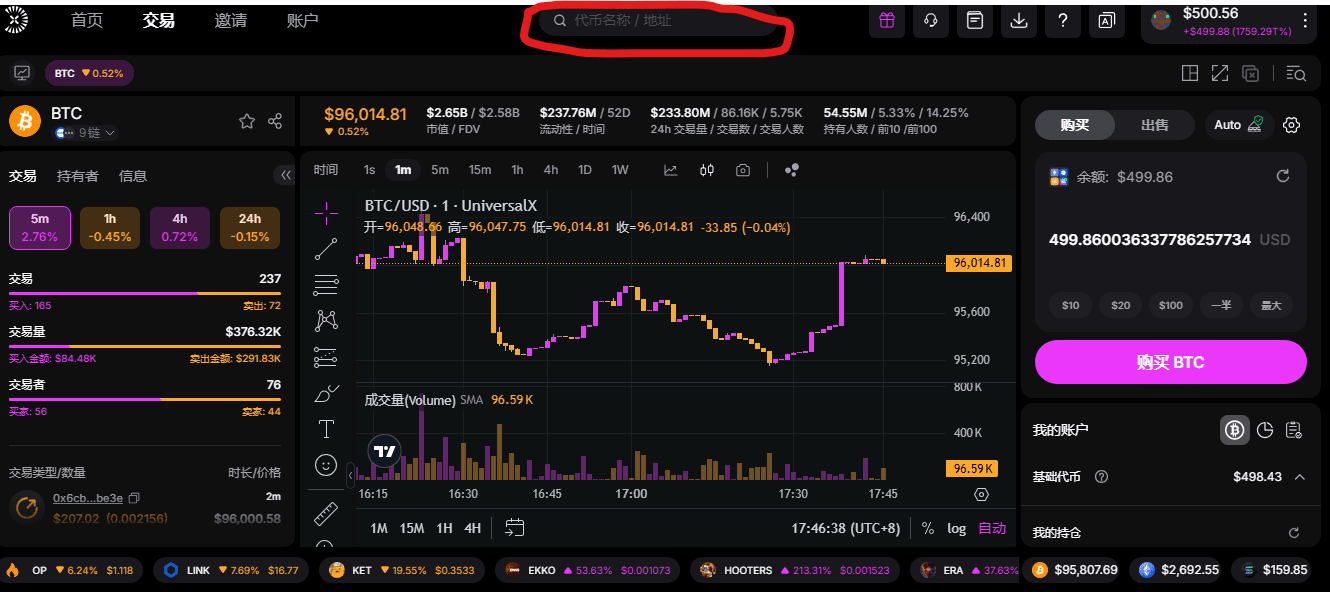Switch to the 出售 sell side

[x=1154, y=125]
